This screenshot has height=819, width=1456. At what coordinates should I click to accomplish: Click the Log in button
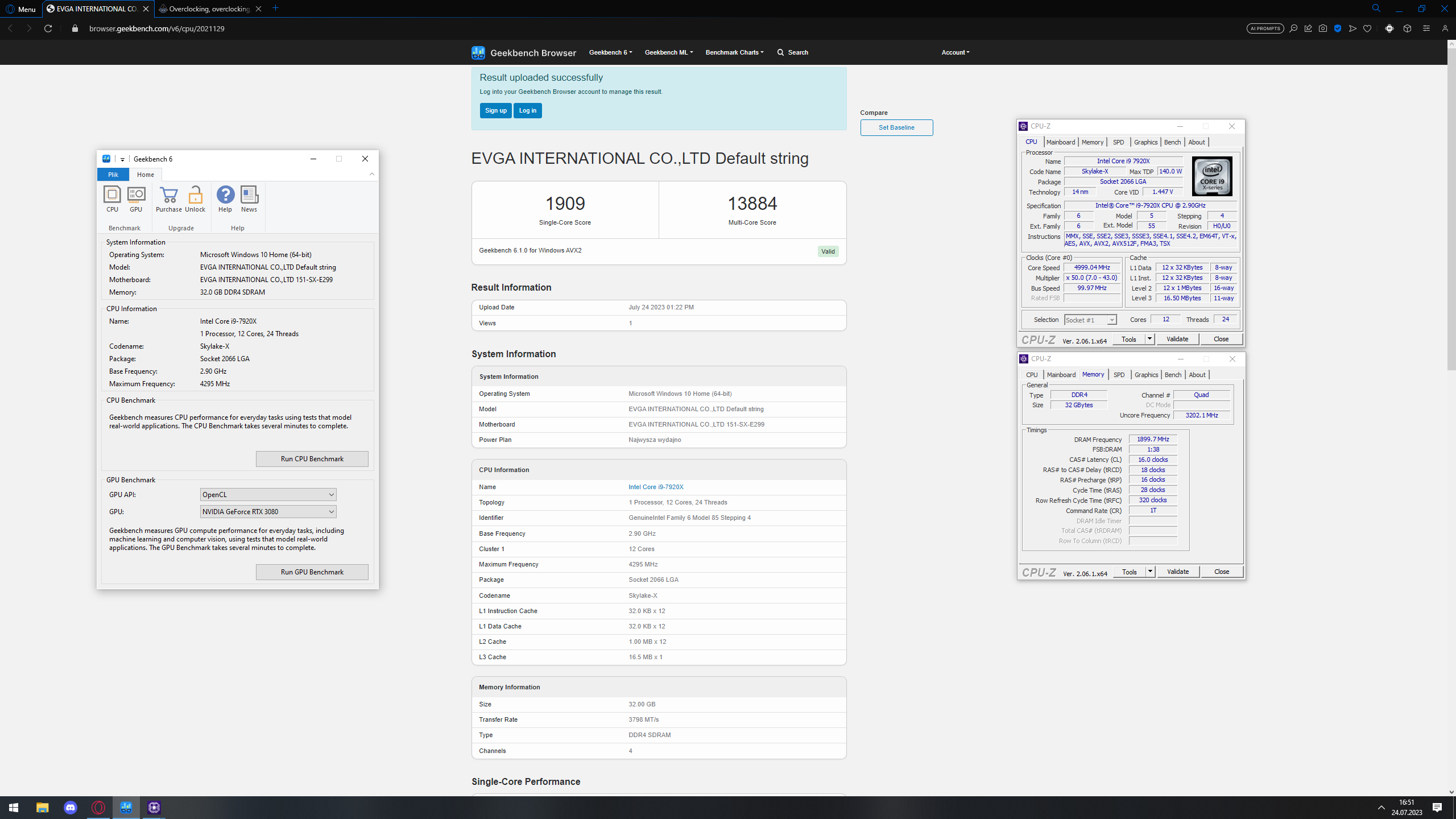[x=527, y=110]
